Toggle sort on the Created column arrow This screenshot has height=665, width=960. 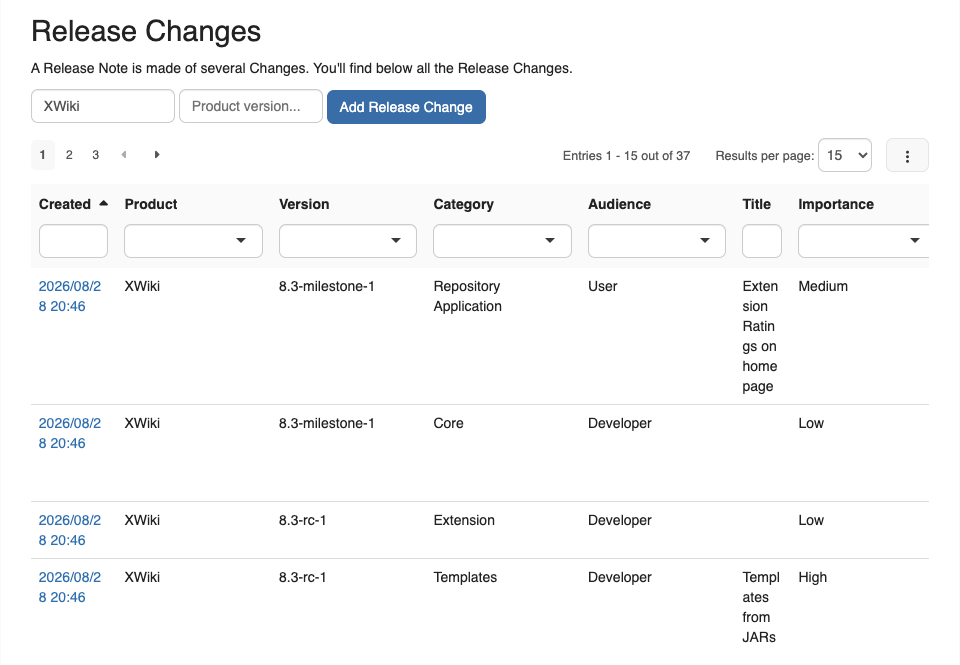coord(103,204)
